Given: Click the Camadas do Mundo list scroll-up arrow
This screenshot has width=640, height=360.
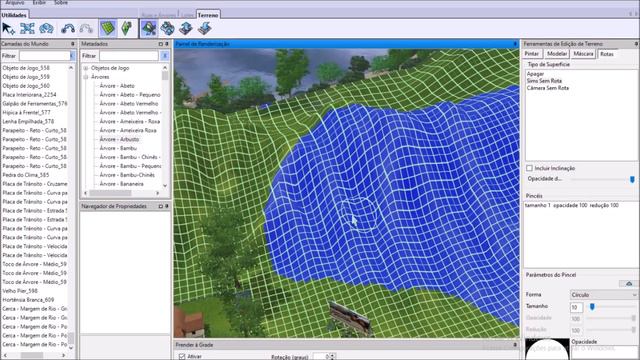Looking at the screenshot, I should [71, 67].
